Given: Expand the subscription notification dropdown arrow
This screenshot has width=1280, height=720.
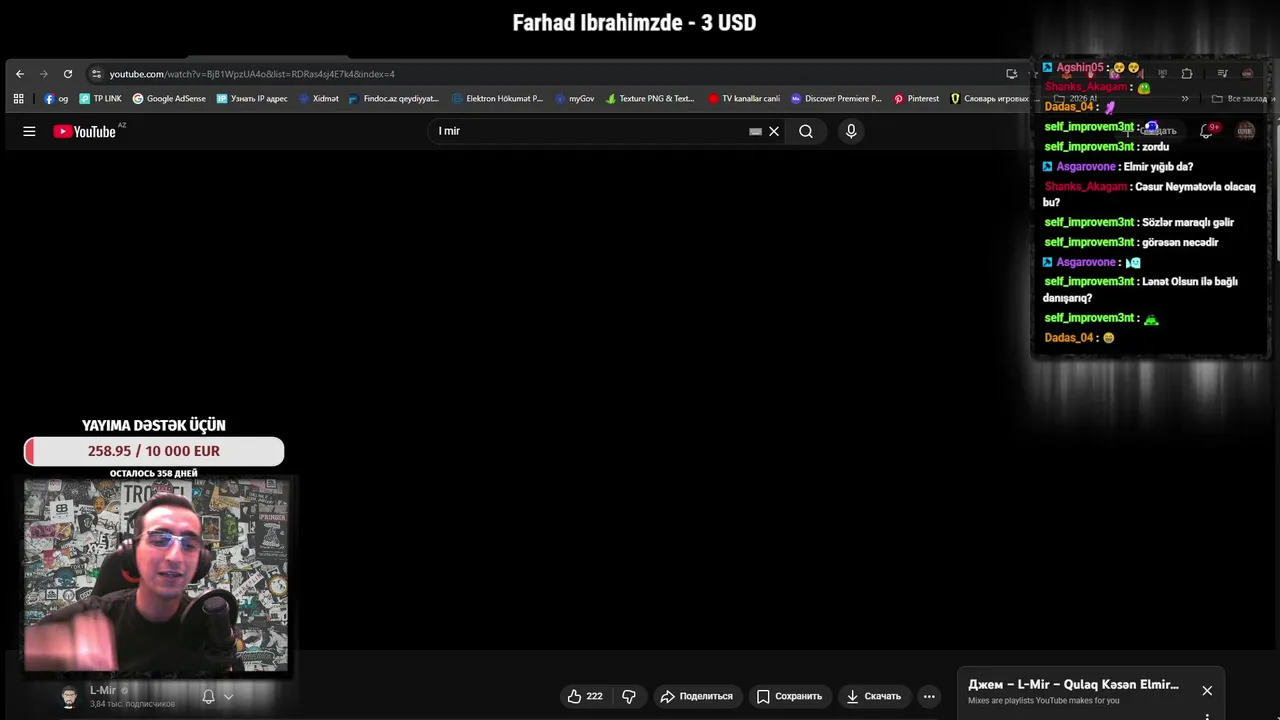Looking at the screenshot, I should pos(228,697).
